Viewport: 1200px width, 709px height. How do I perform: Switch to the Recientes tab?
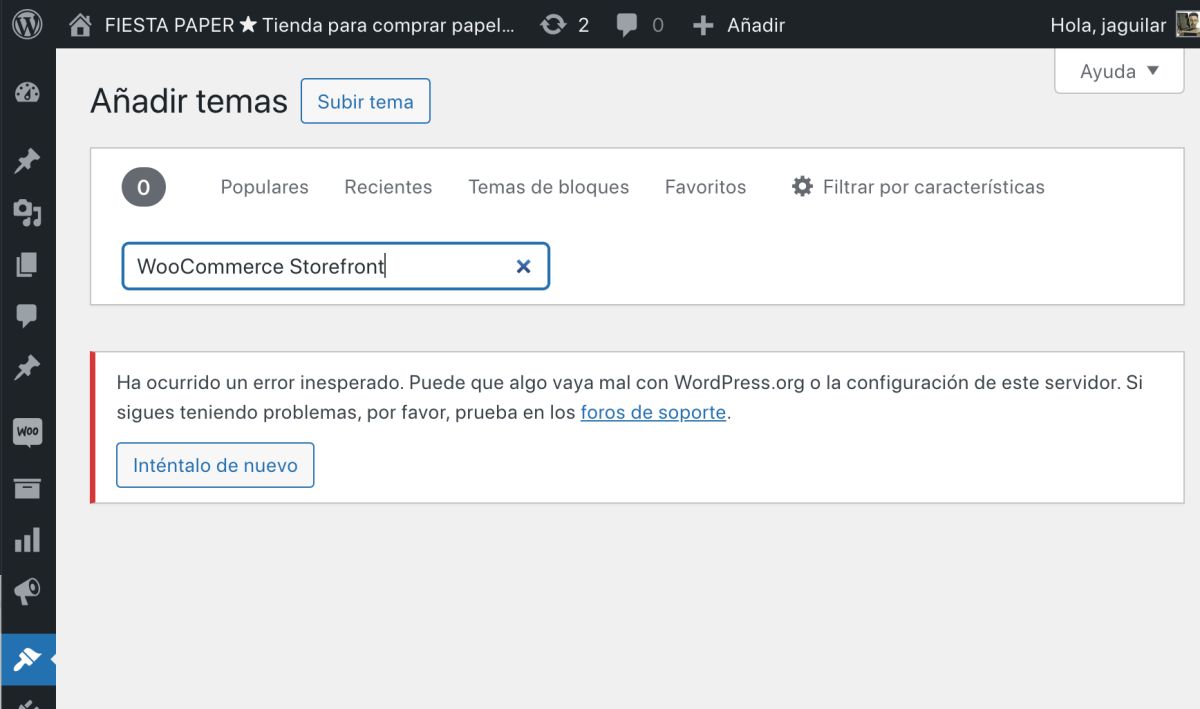(388, 186)
